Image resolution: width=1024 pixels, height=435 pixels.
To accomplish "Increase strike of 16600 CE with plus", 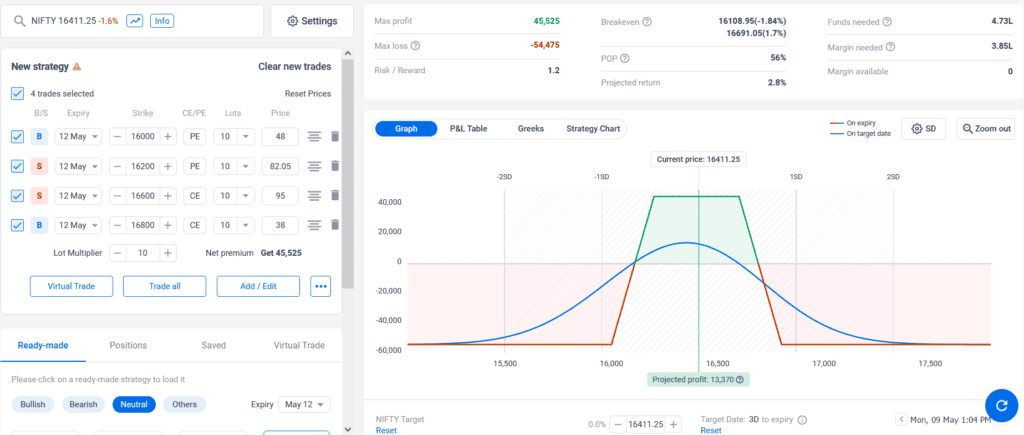I will pyautogui.click(x=168, y=195).
